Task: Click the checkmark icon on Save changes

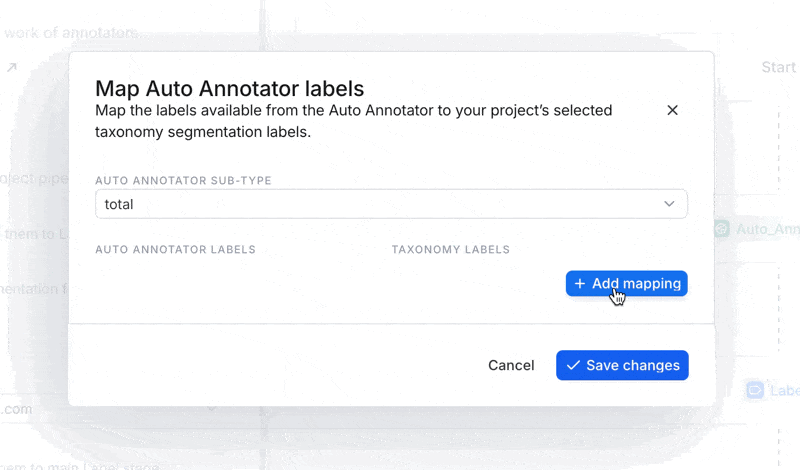Action: [x=573, y=365]
